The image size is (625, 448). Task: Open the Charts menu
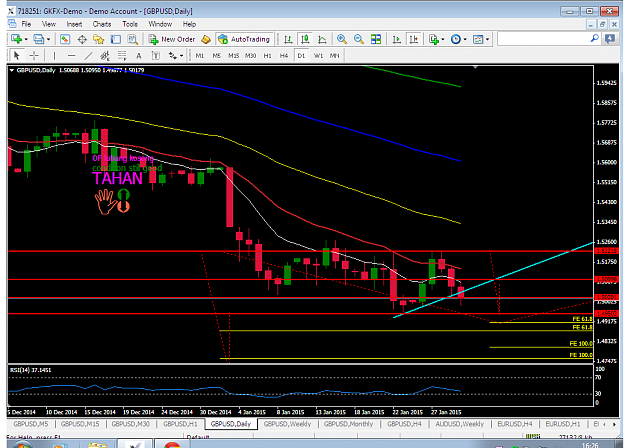coord(102,24)
